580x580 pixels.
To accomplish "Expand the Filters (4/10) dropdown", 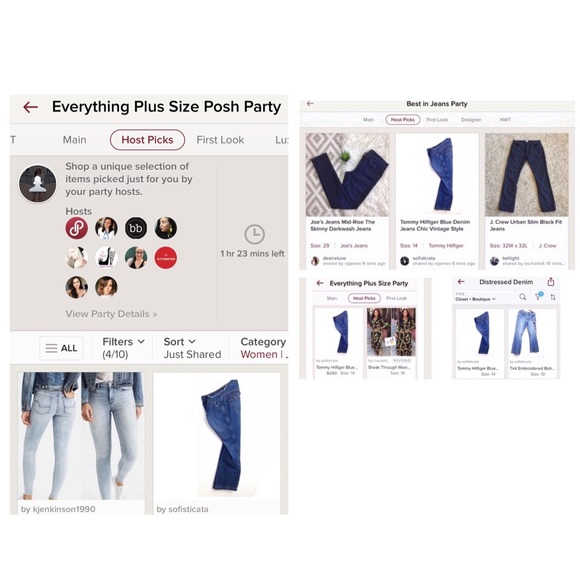I will (123, 348).
